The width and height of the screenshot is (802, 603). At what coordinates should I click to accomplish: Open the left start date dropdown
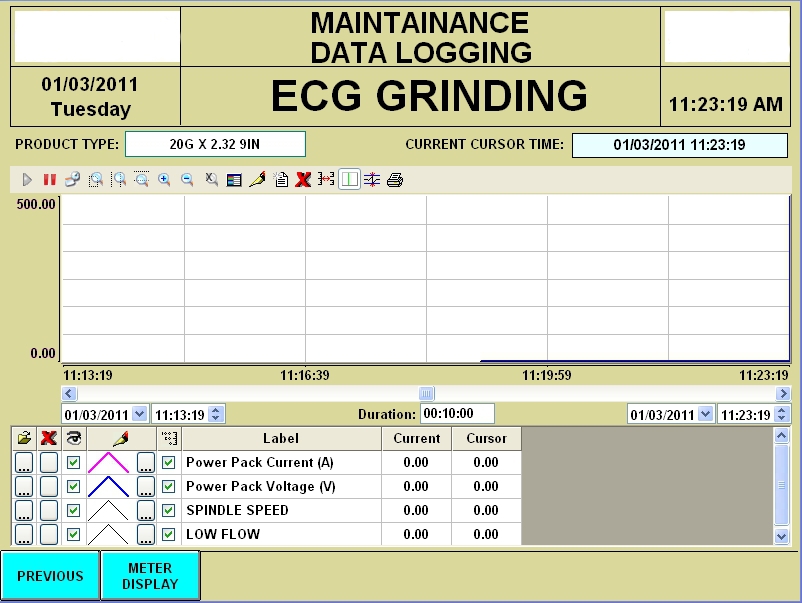coord(137,413)
